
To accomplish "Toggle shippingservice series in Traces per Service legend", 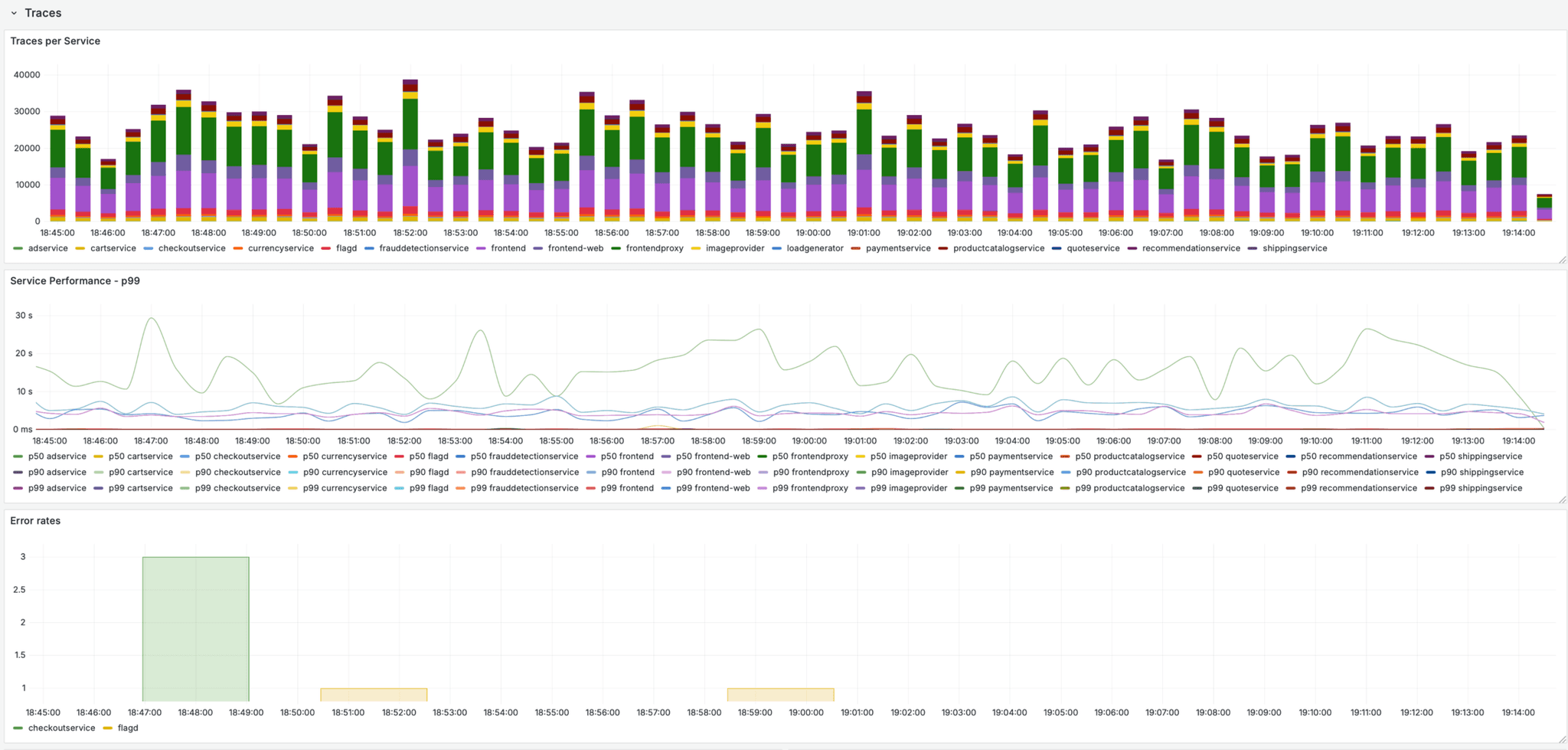I will 1295,248.
